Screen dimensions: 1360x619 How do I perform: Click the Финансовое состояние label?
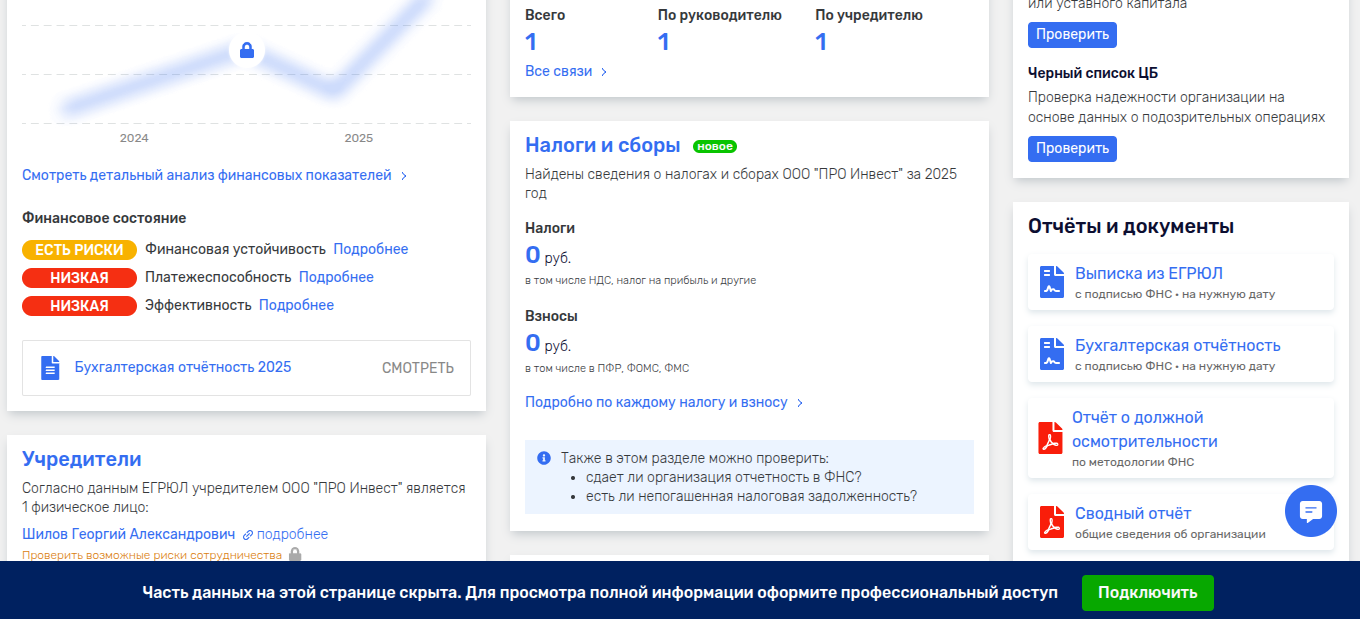tap(104, 218)
